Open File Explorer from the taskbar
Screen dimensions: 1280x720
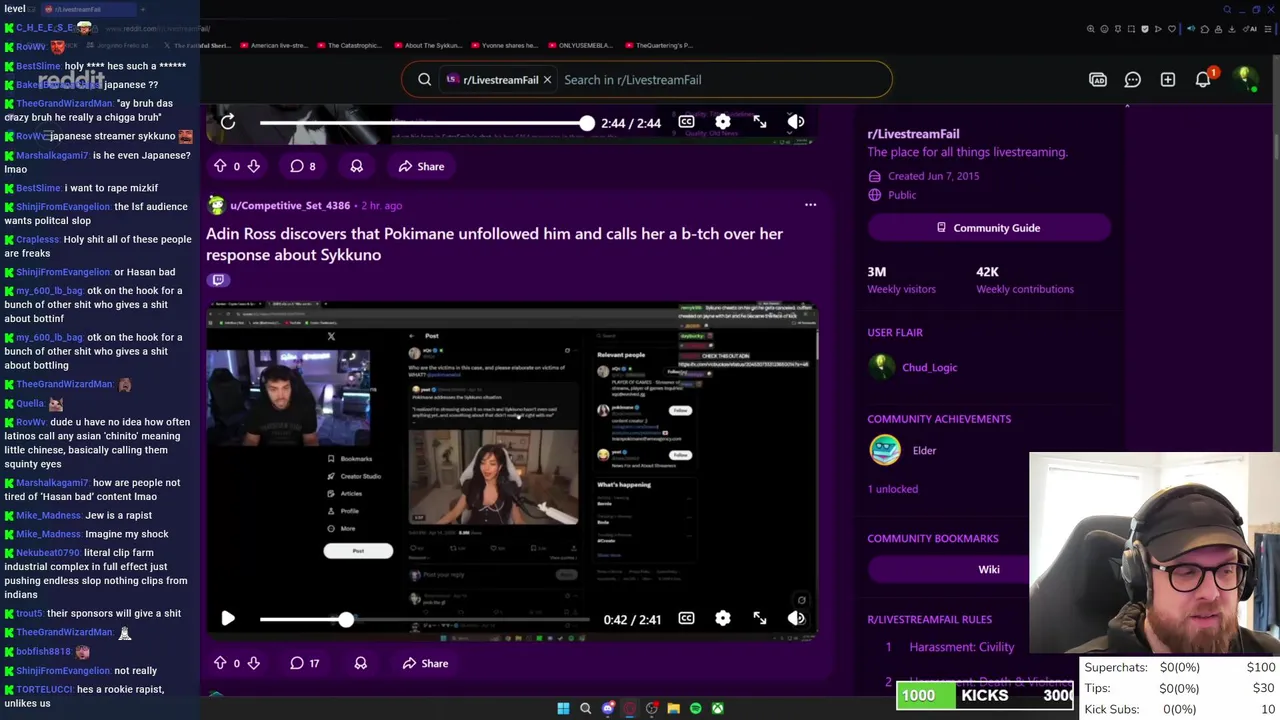673,708
